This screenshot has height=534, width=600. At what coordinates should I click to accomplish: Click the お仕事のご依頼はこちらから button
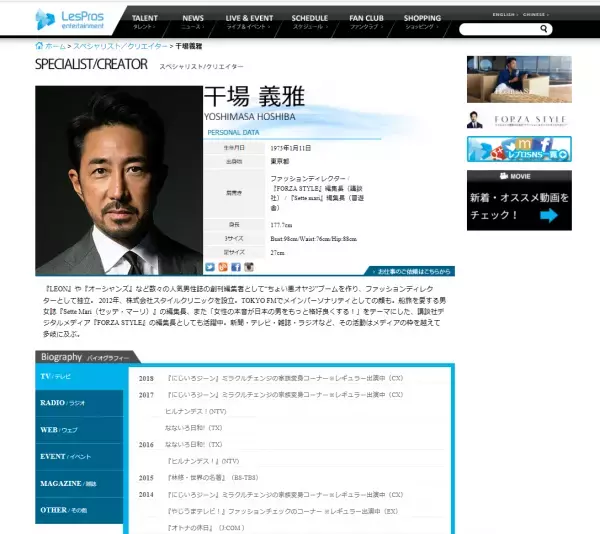pyautogui.click(x=411, y=271)
